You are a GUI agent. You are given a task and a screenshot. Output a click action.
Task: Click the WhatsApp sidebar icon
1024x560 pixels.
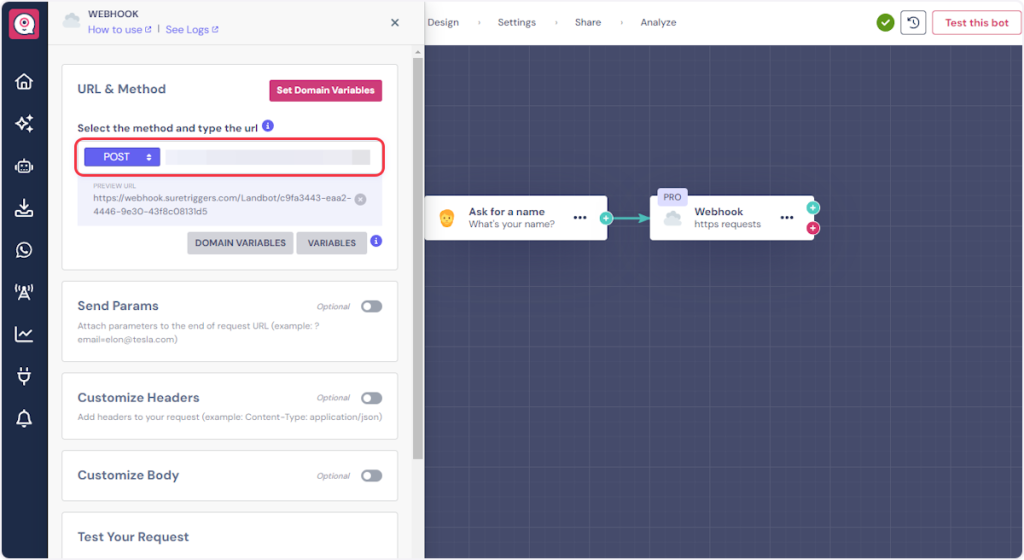point(24,250)
